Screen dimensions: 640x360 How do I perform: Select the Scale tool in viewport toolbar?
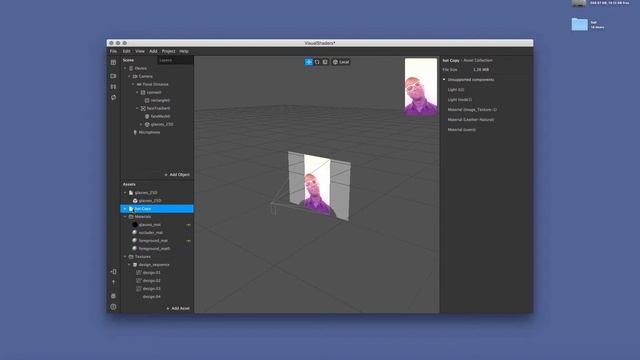coord(325,62)
